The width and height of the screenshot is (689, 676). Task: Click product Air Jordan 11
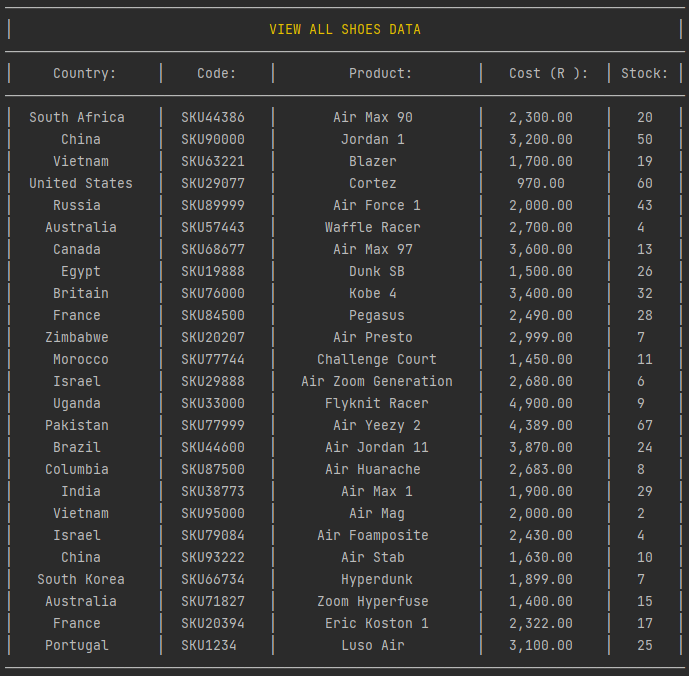(377, 447)
